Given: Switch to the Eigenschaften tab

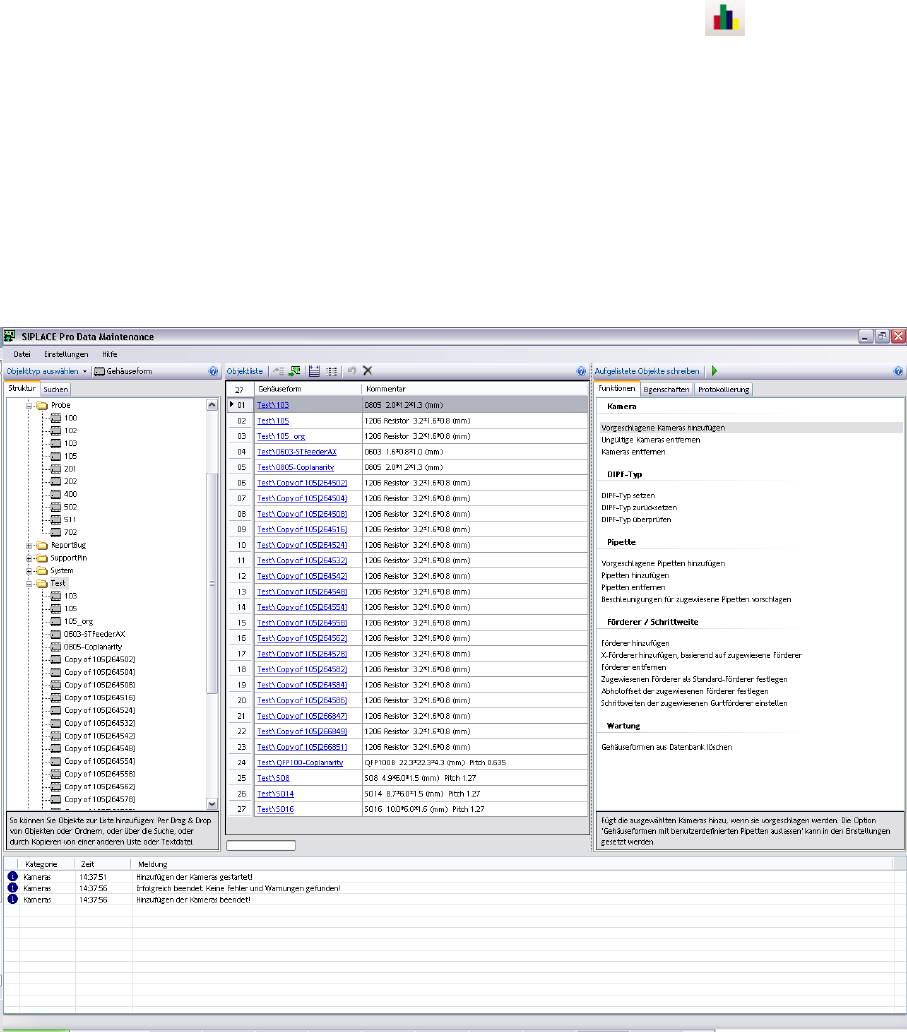Looking at the screenshot, I should 666,390.
